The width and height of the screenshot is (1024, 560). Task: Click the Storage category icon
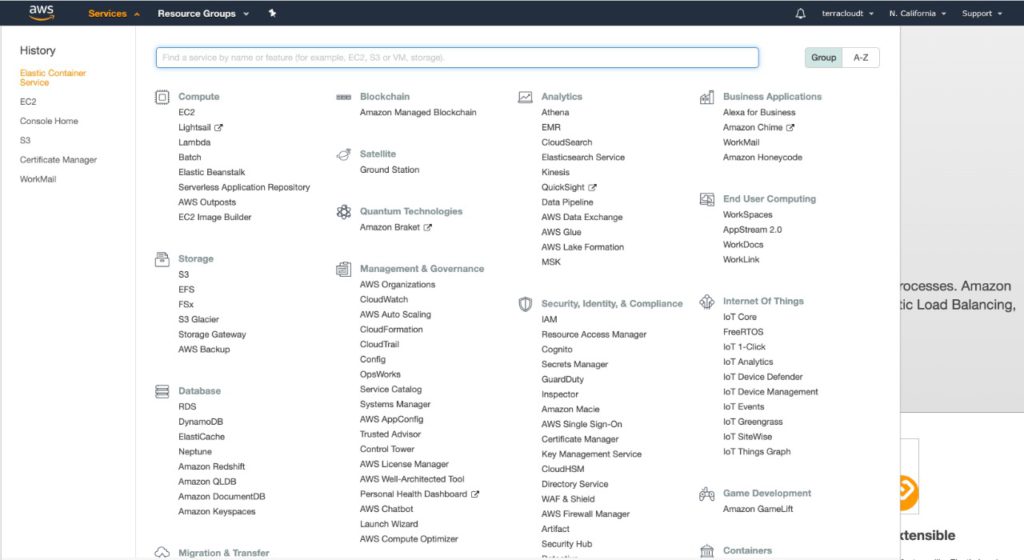pyautogui.click(x=162, y=259)
